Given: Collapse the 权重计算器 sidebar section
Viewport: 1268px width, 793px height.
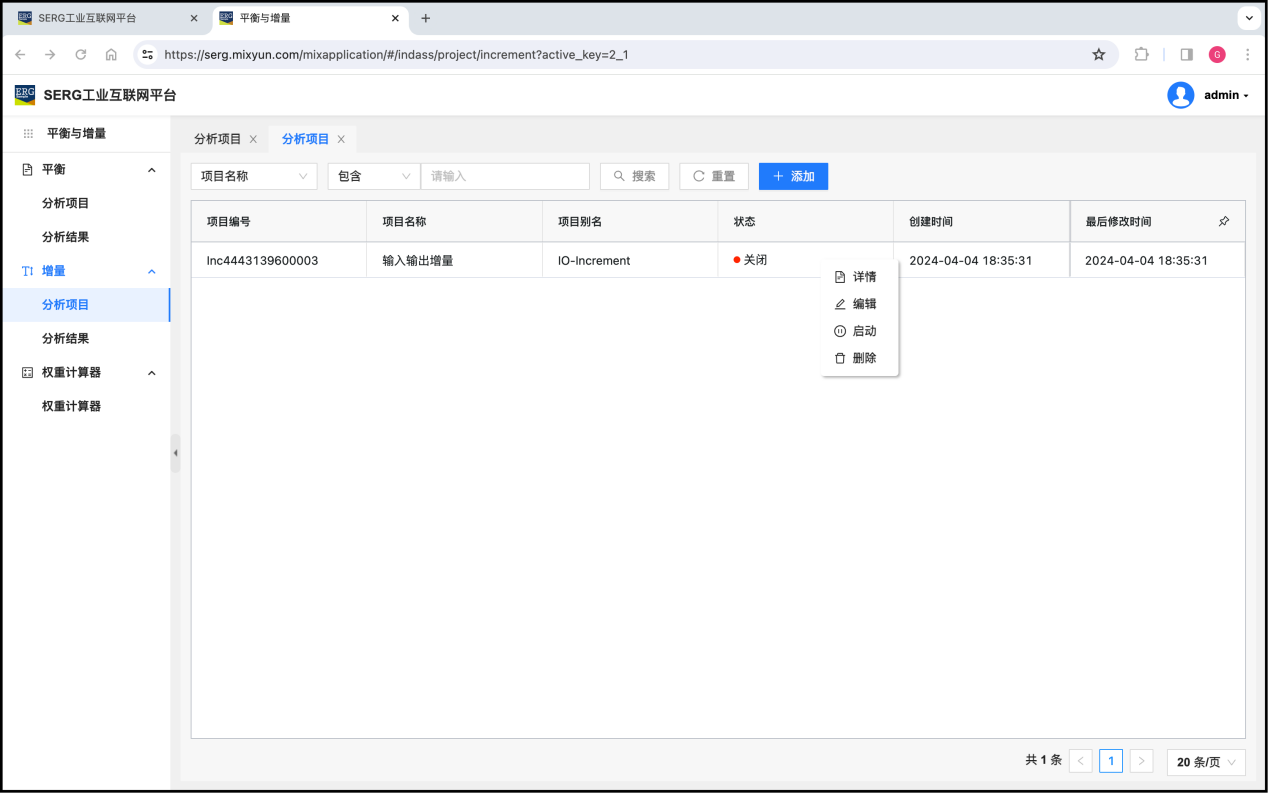Looking at the screenshot, I should coord(152,373).
